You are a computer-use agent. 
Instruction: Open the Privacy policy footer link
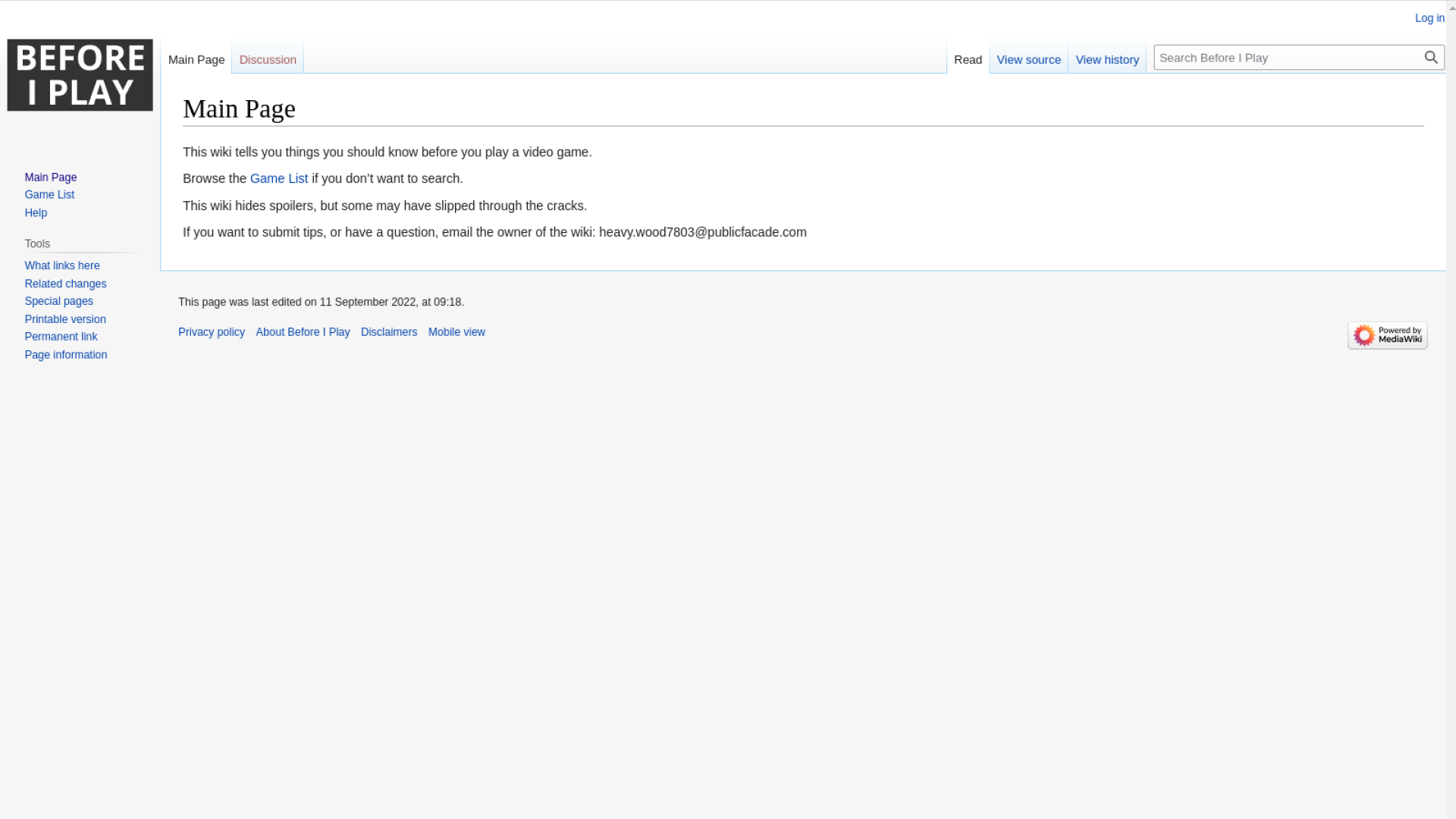[212, 332]
